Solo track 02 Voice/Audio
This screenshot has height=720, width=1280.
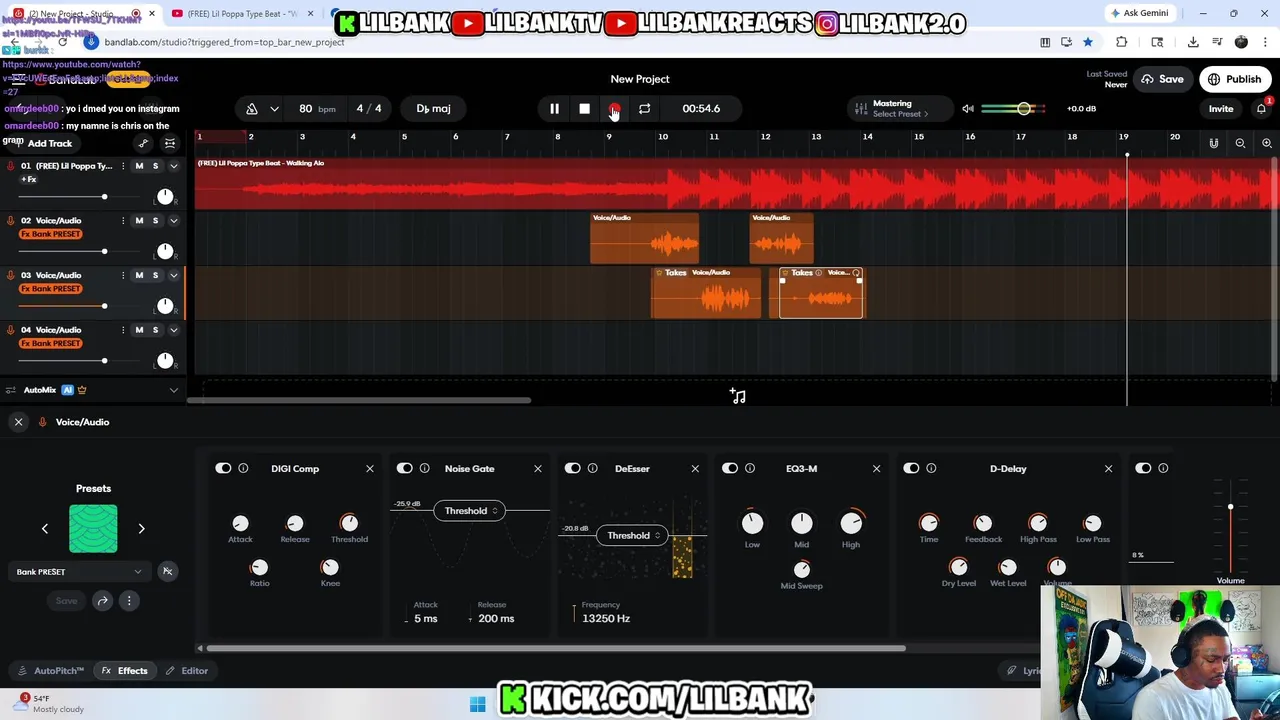pyautogui.click(x=155, y=220)
